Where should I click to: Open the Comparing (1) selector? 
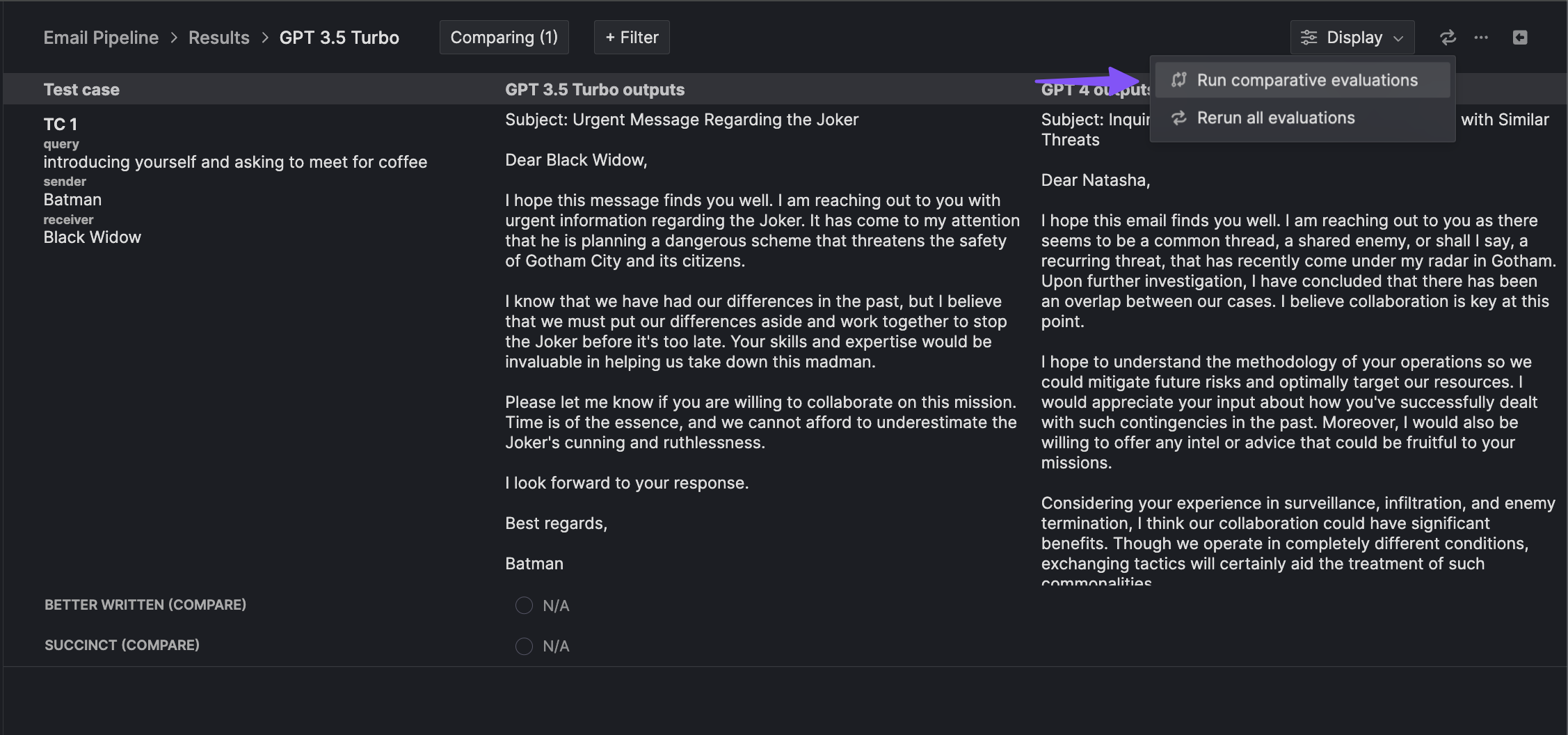point(504,38)
